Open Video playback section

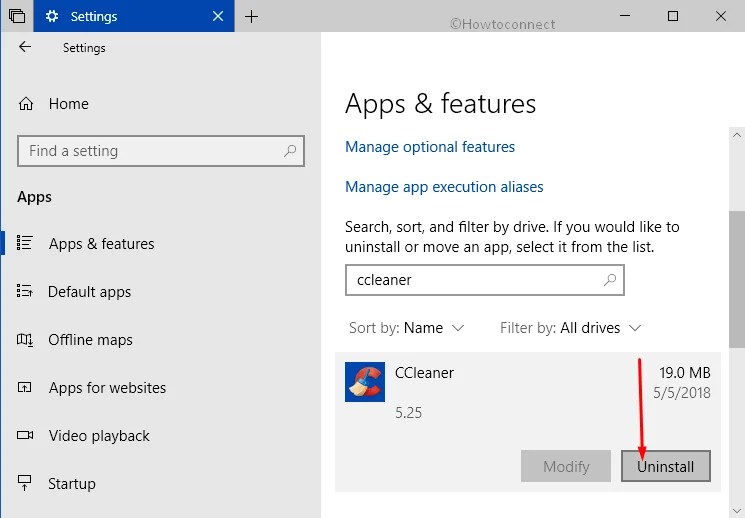(99, 436)
